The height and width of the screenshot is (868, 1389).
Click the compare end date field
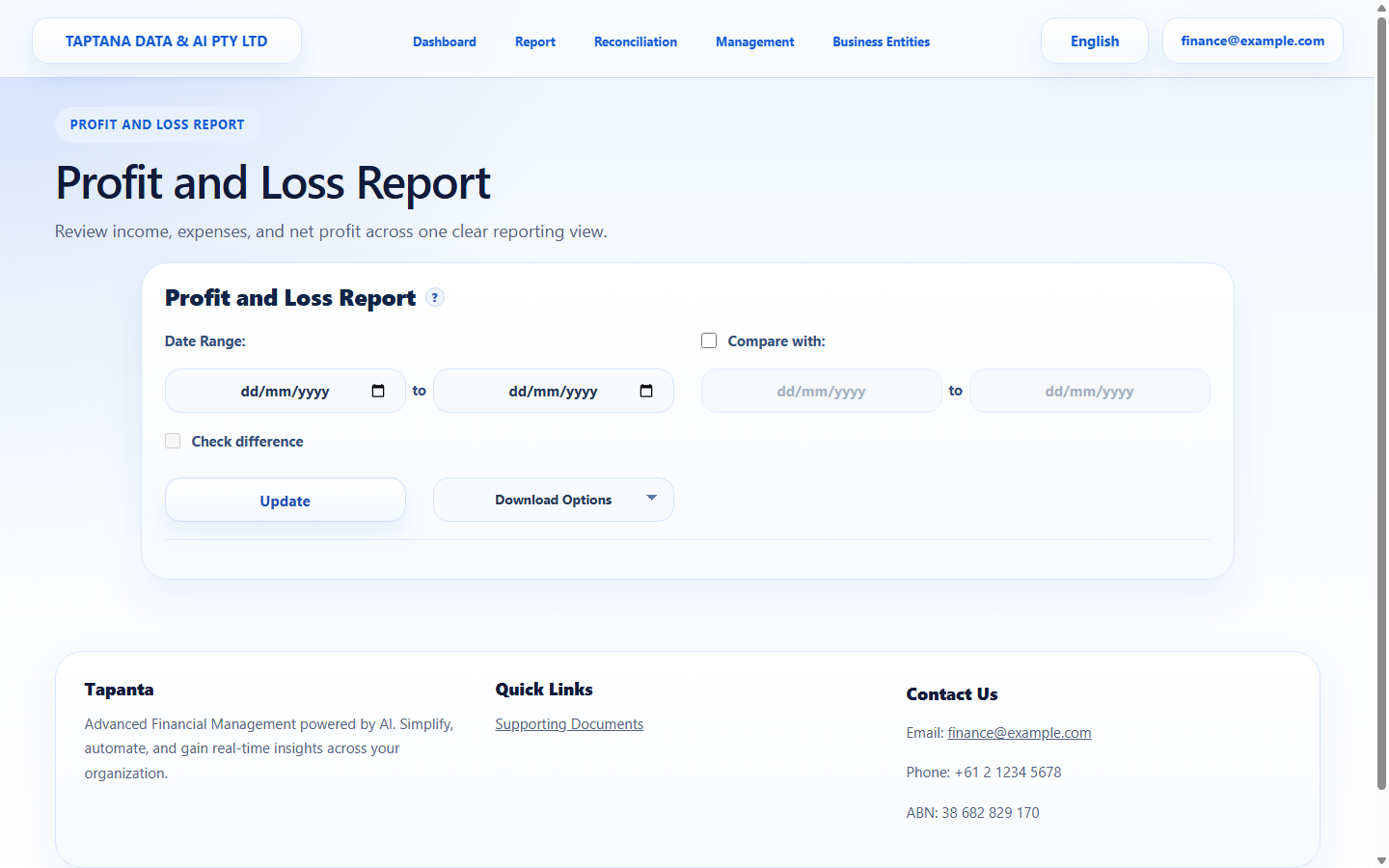click(x=1090, y=391)
